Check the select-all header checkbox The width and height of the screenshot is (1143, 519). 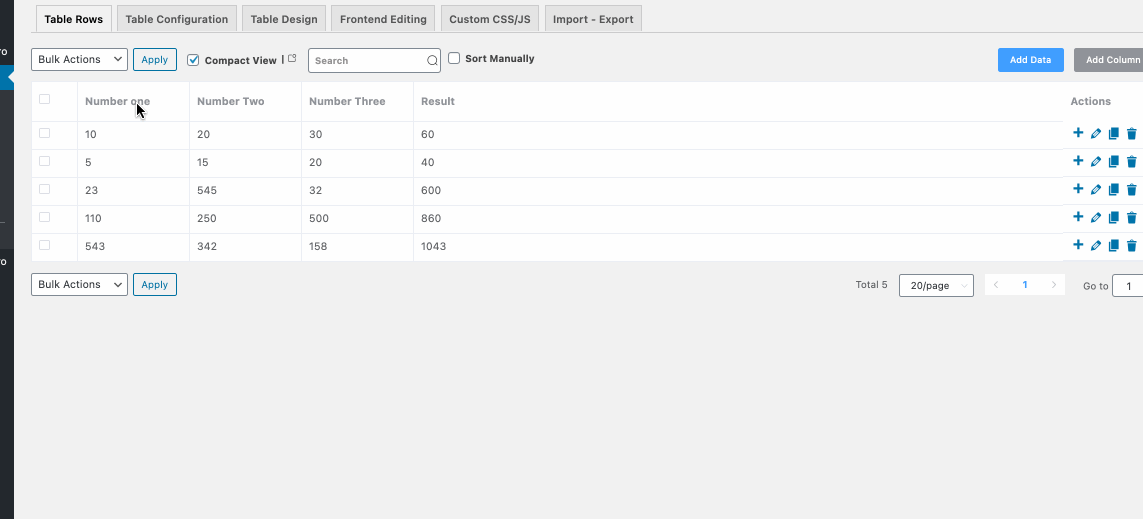coord(44,99)
